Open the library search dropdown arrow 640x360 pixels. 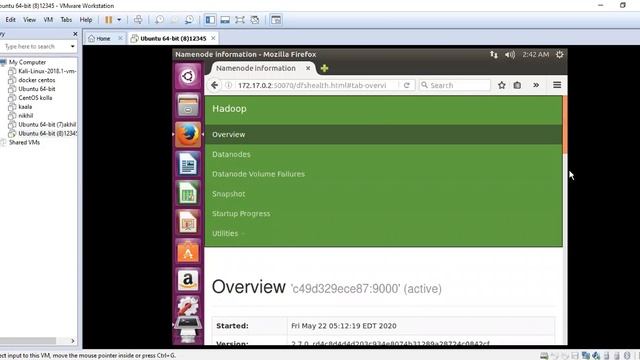pyautogui.click(x=72, y=47)
